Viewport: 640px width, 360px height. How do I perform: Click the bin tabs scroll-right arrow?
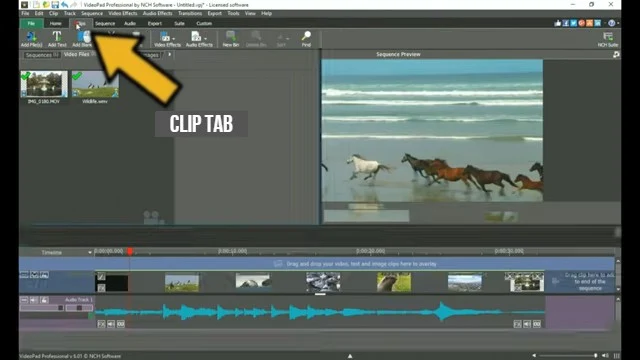pos(170,54)
